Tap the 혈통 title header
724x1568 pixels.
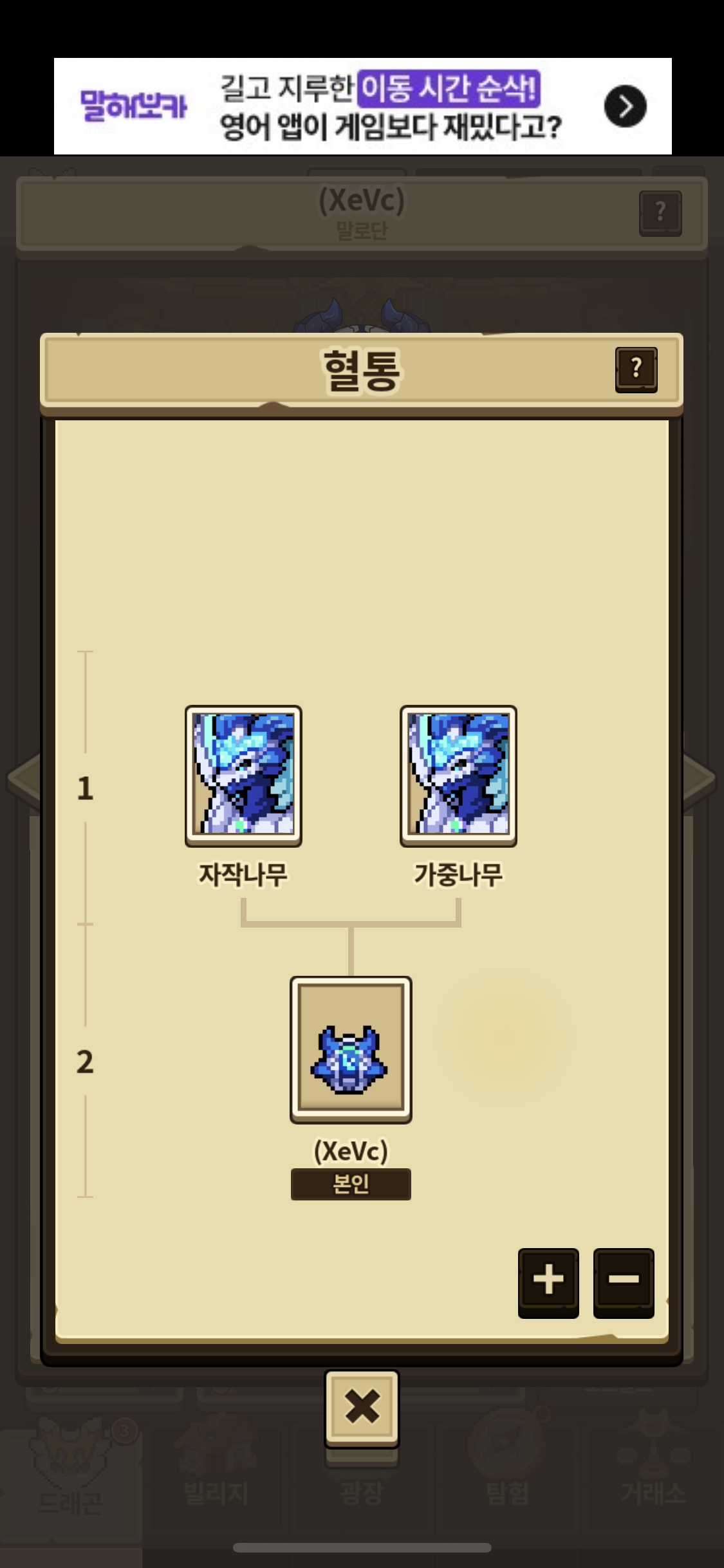click(x=362, y=370)
